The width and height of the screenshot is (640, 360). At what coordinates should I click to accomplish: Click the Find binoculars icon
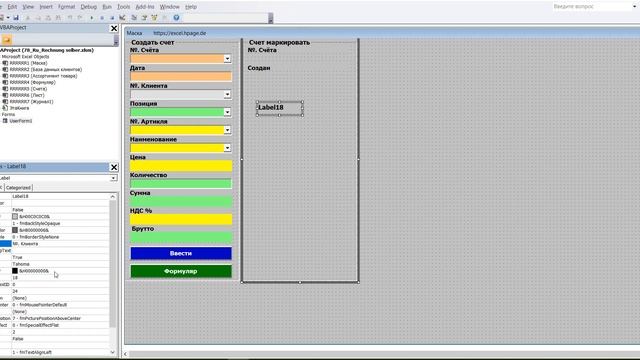(x=58, y=18)
